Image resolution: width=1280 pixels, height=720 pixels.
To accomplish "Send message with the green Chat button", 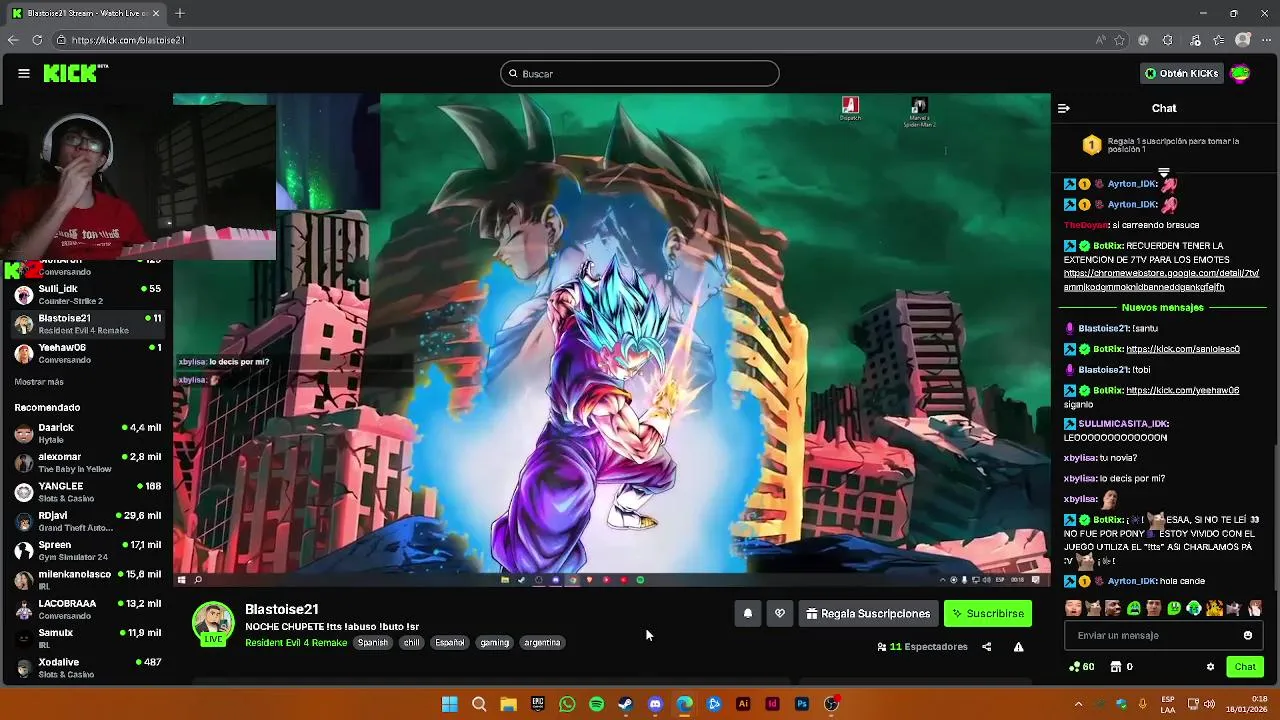I will tap(1245, 667).
